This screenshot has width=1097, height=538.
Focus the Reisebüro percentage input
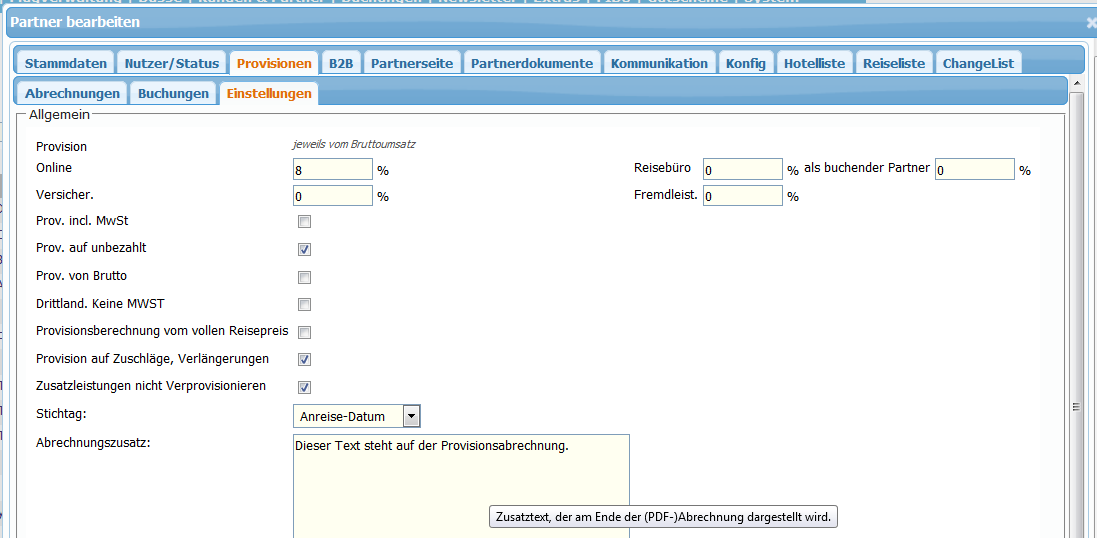[x=742, y=170]
